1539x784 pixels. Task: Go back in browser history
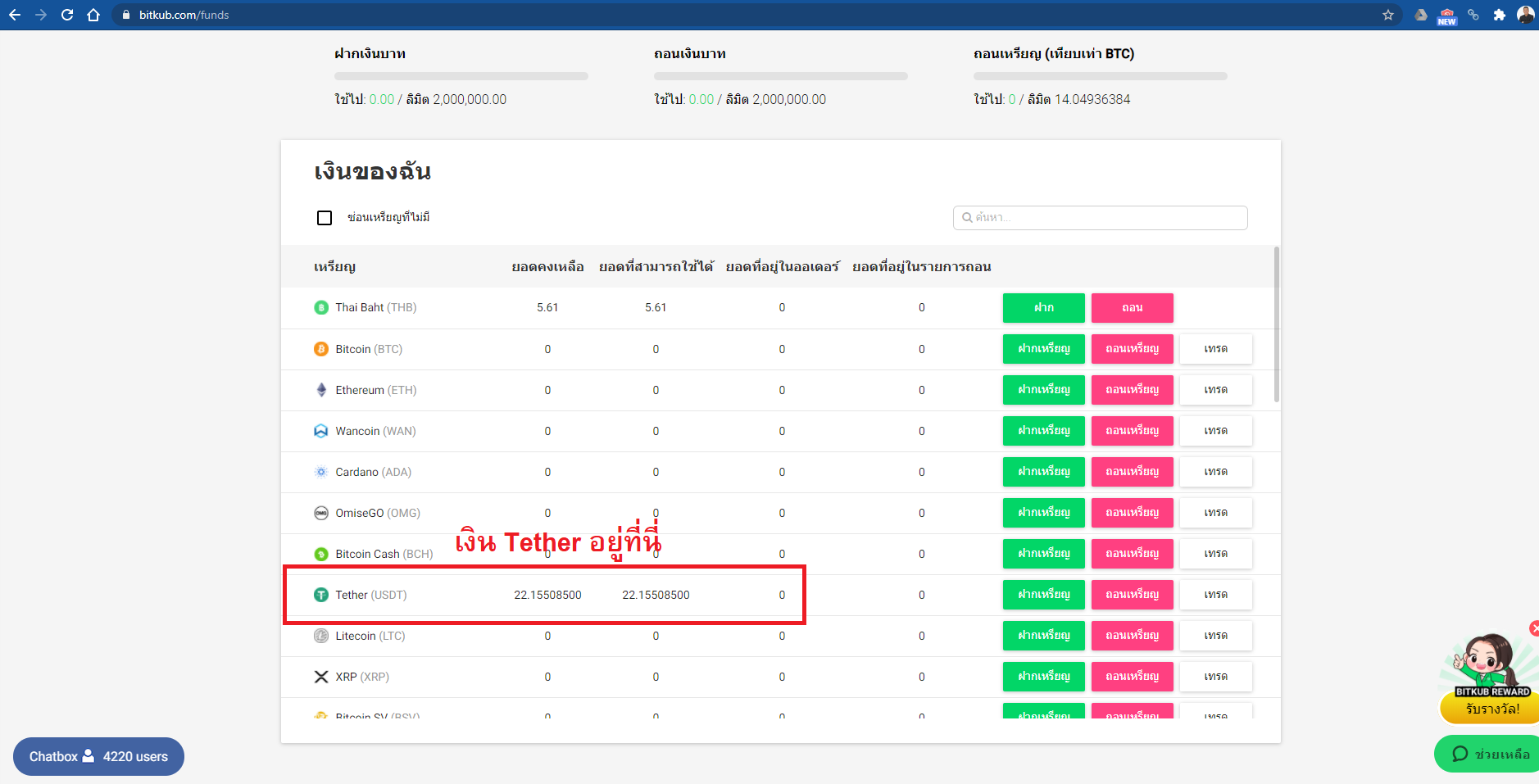click(x=15, y=15)
